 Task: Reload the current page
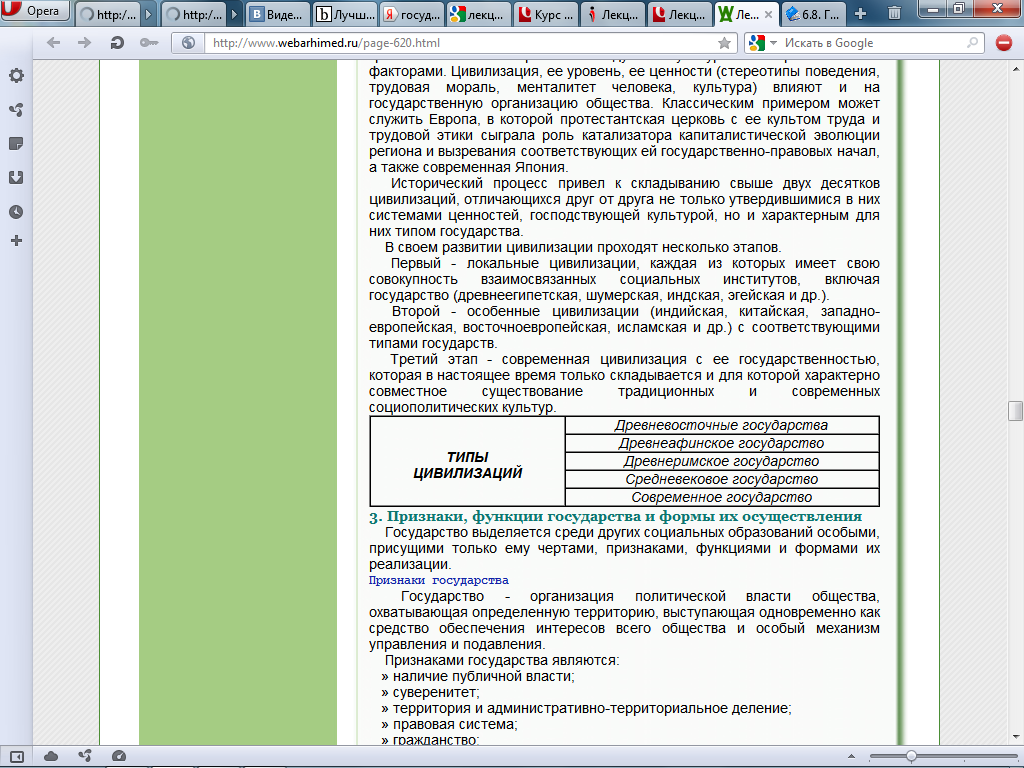pos(117,43)
